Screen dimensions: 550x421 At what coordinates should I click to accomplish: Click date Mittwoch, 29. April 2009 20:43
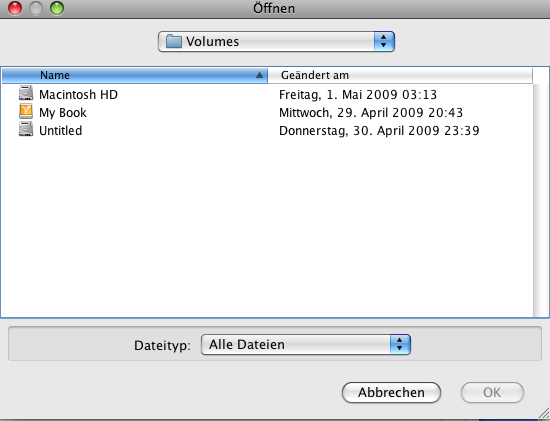coord(371,113)
